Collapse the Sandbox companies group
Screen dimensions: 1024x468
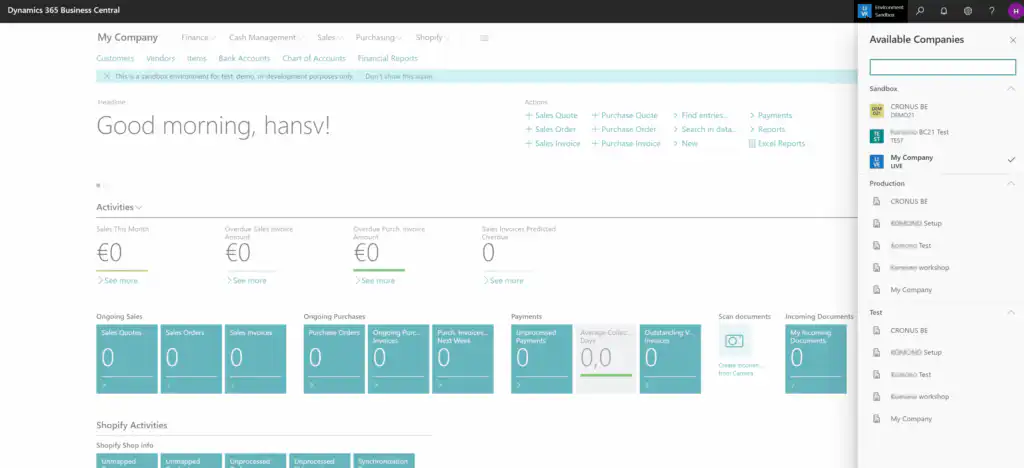(1011, 89)
